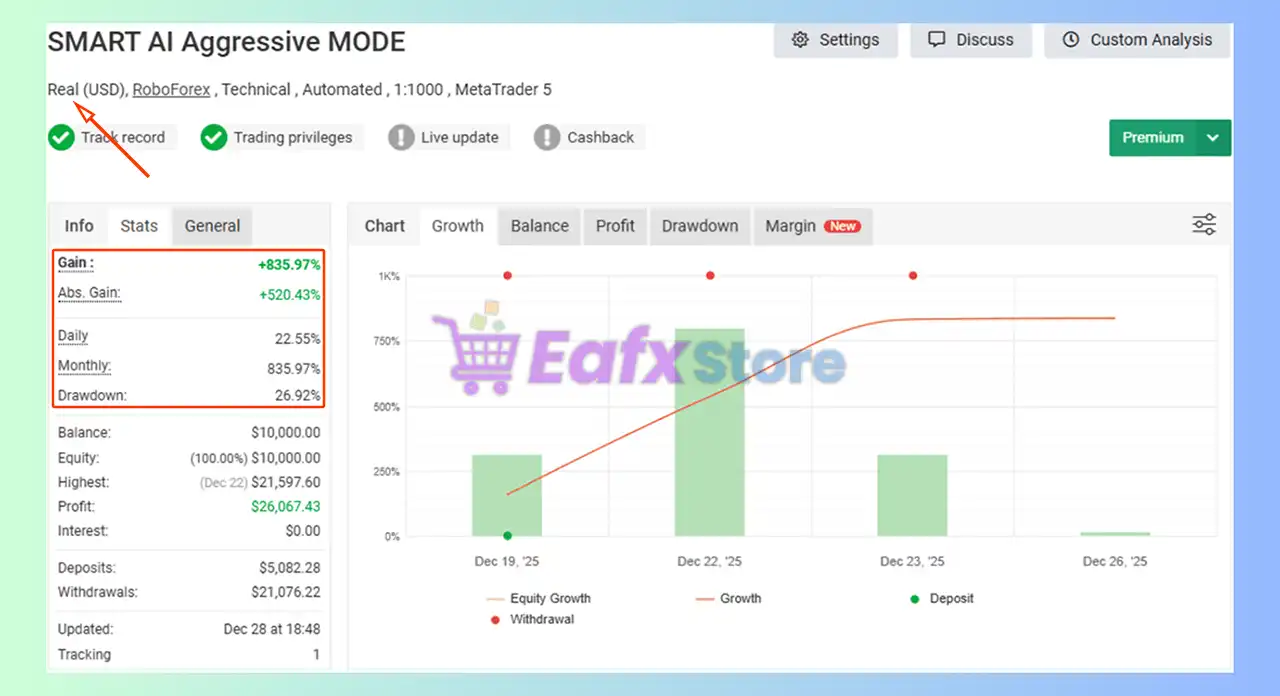This screenshot has height=696, width=1280.
Task: Toggle Equity Growth series in legend
Action: coord(538,598)
